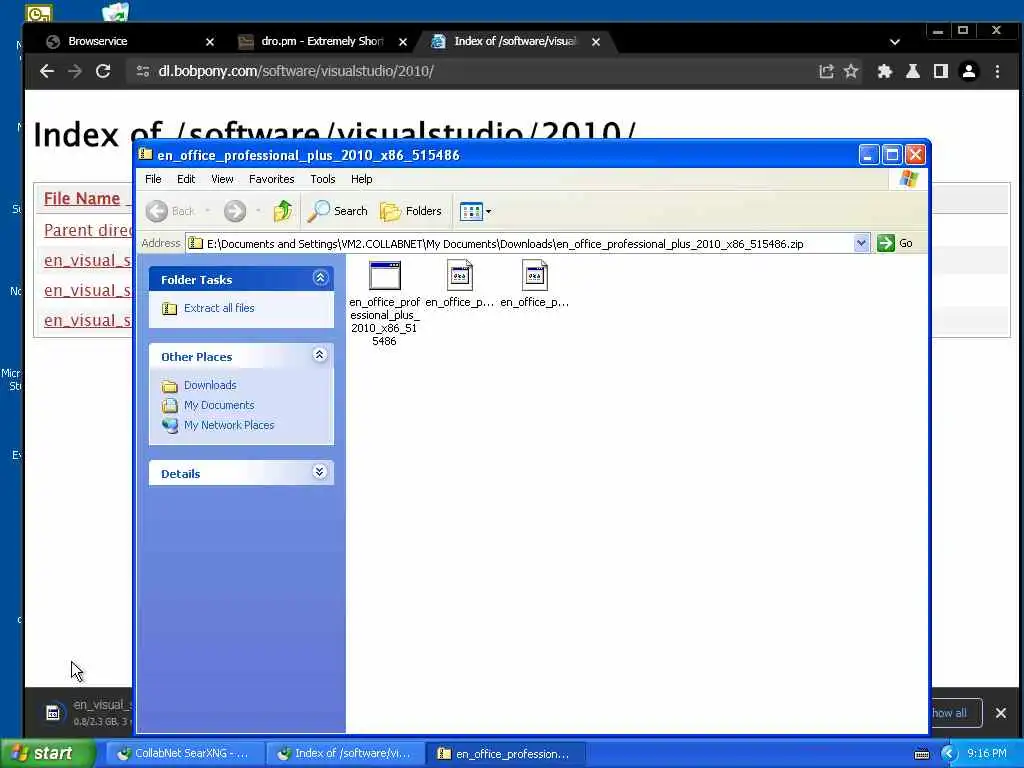The image size is (1024, 768).
Task: Collapse the Folder Tasks panel
Action: pyautogui.click(x=320, y=278)
